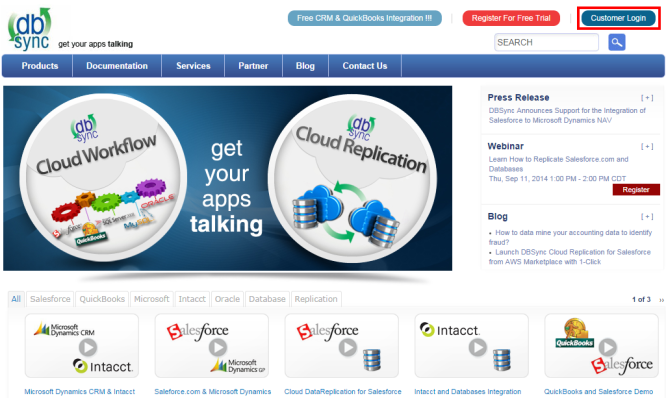Play the QuickBooks and Salesforce Demo video
The width and height of the screenshot is (666, 398).
pos(608,347)
